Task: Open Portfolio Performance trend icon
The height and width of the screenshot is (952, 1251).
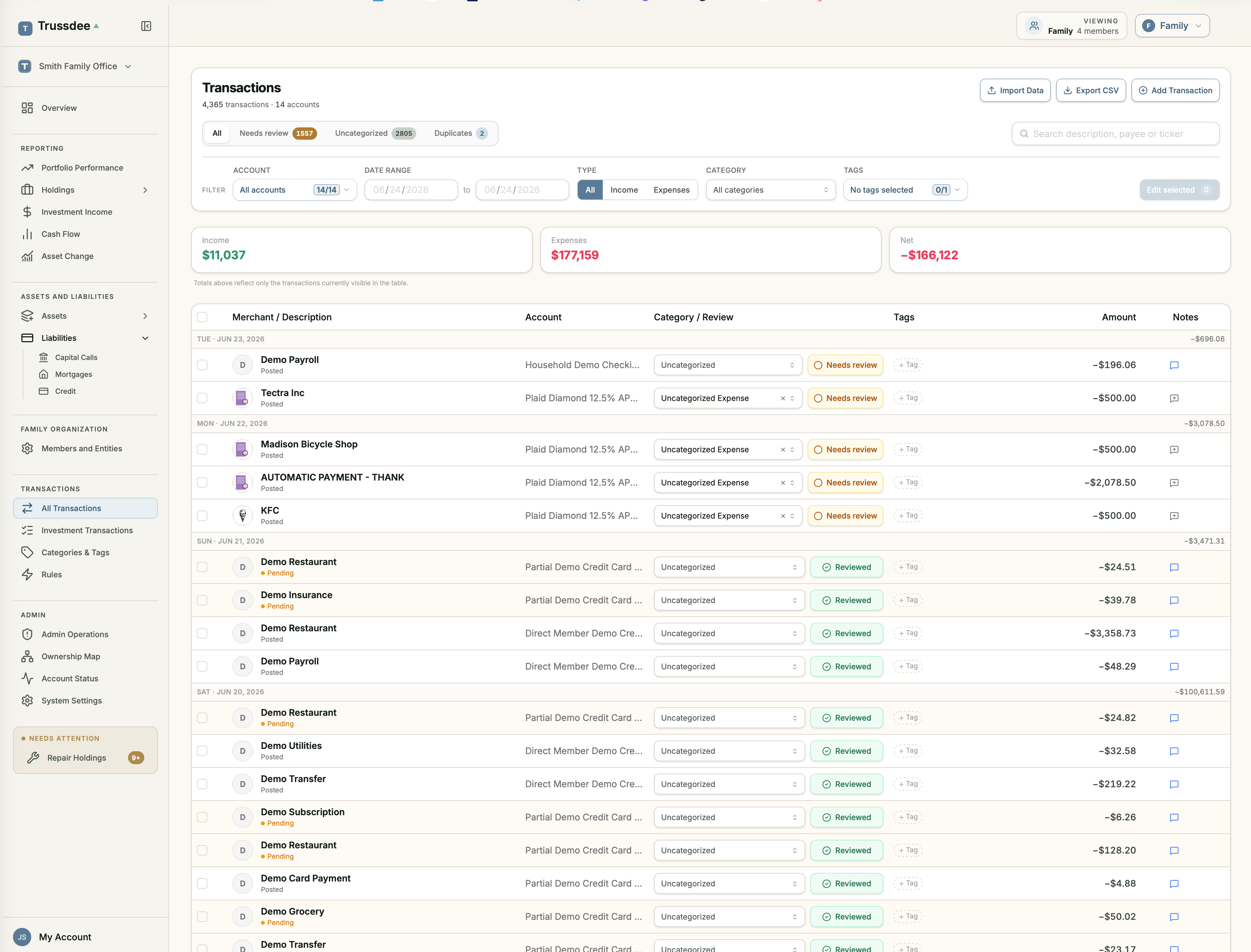Action: pyautogui.click(x=27, y=168)
